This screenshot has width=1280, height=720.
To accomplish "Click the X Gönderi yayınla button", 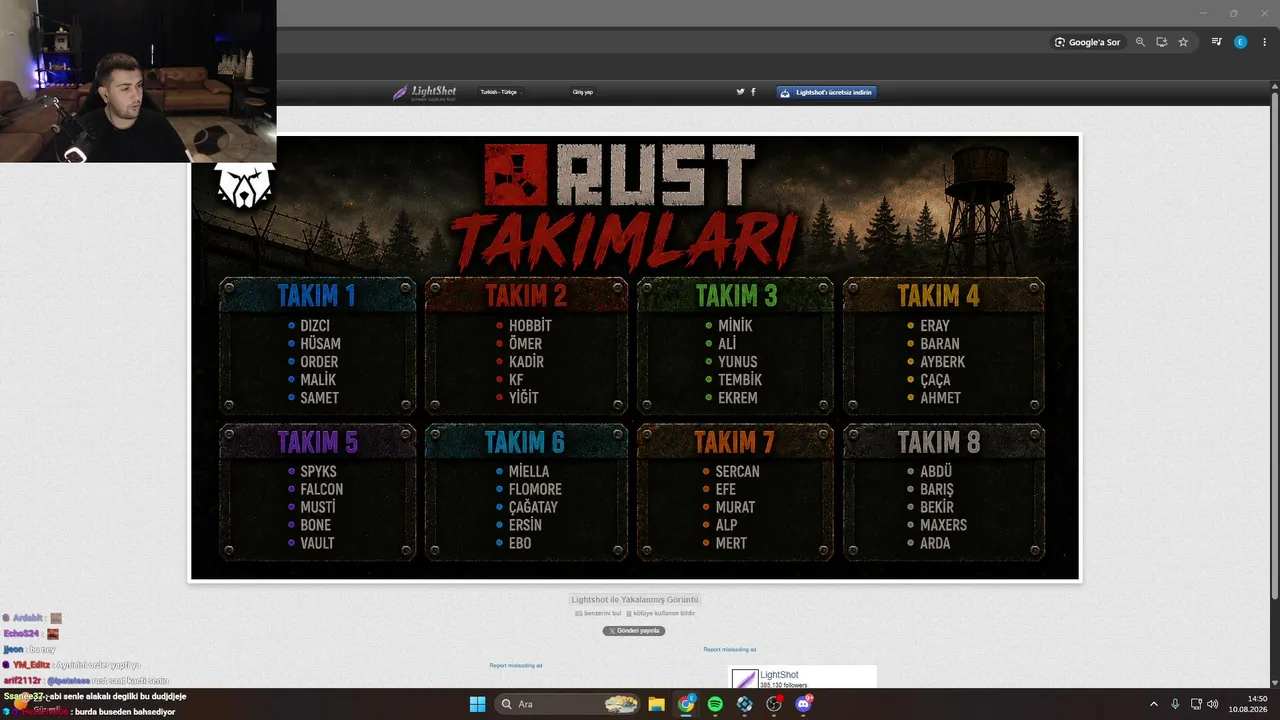I will click(634, 631).
